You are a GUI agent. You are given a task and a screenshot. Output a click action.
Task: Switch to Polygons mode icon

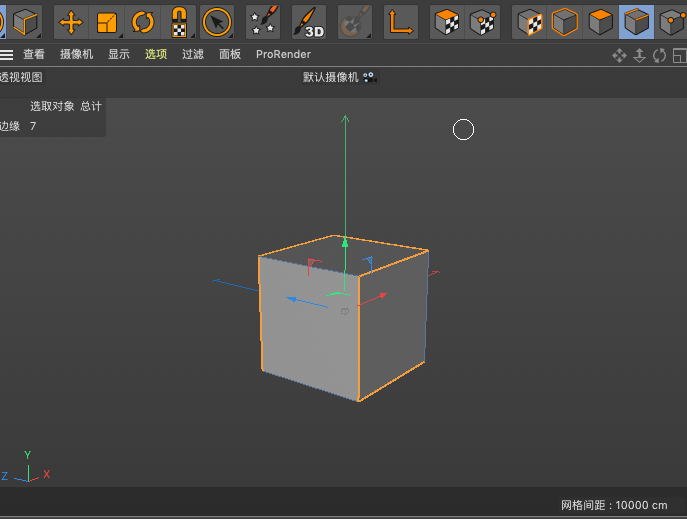(x=600, y=22)
